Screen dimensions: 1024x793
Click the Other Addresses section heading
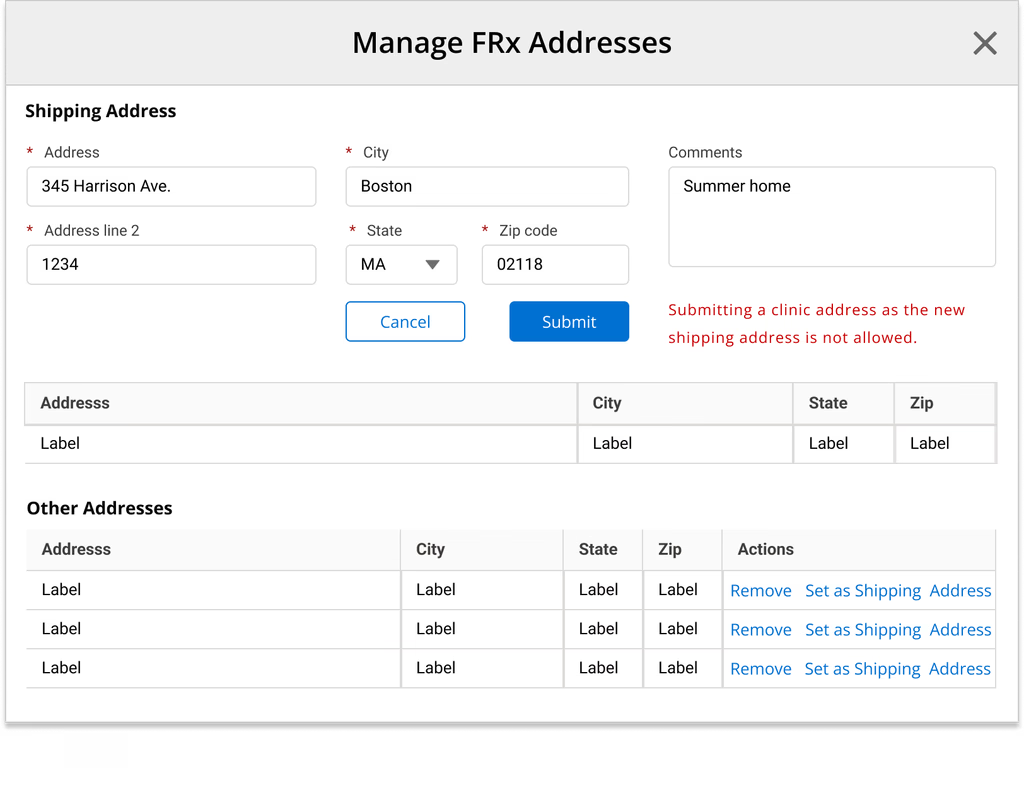[99, 508]
